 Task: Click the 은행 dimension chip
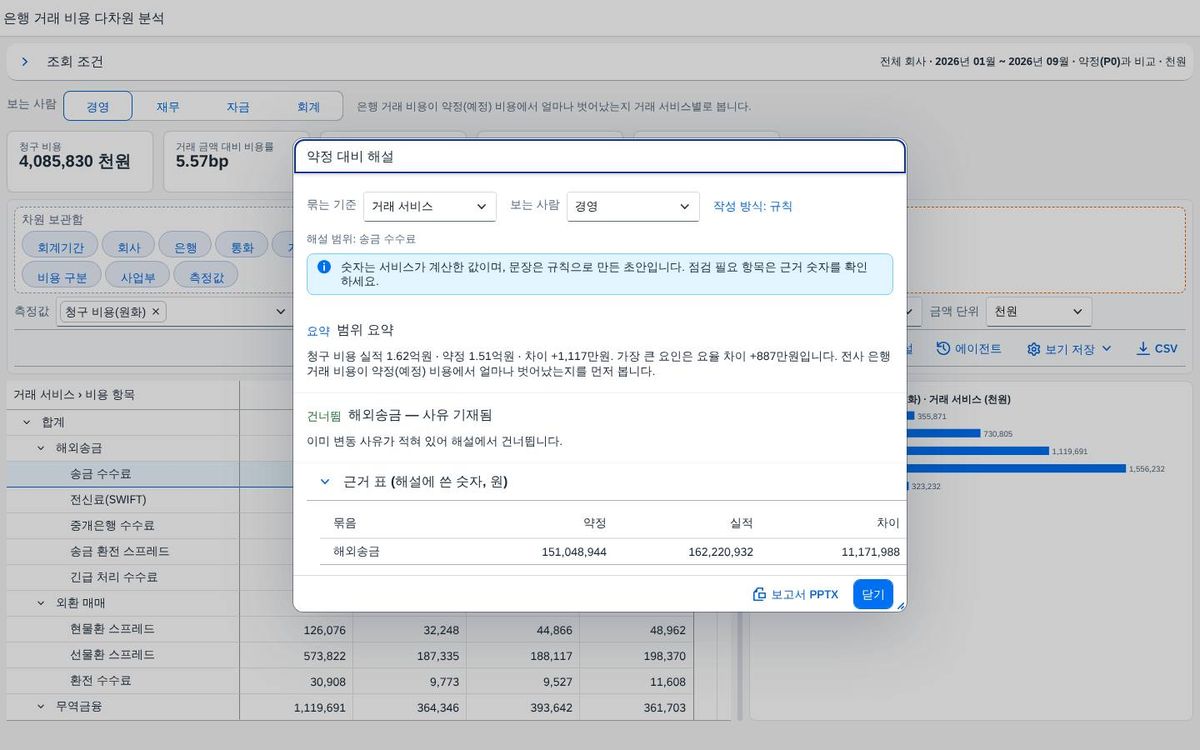click(x=186, y=247)
